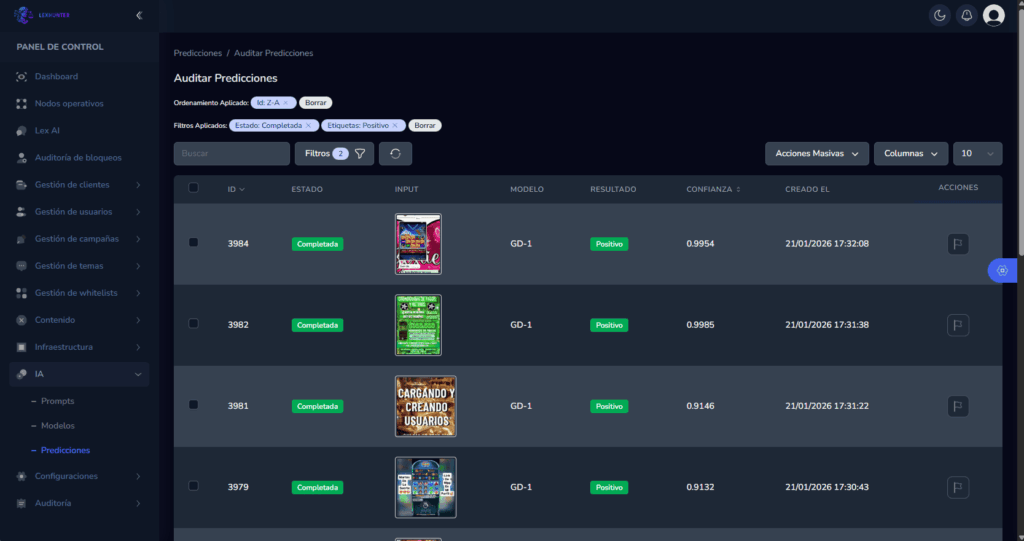The image size is (1024, 541).
Task: Click the Buscar search field
Action: (231, 153)
